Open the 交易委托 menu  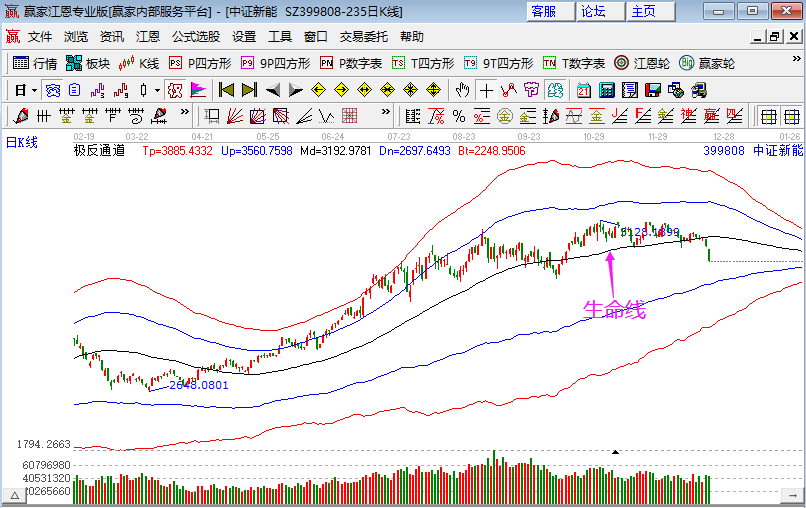(363, 37)
